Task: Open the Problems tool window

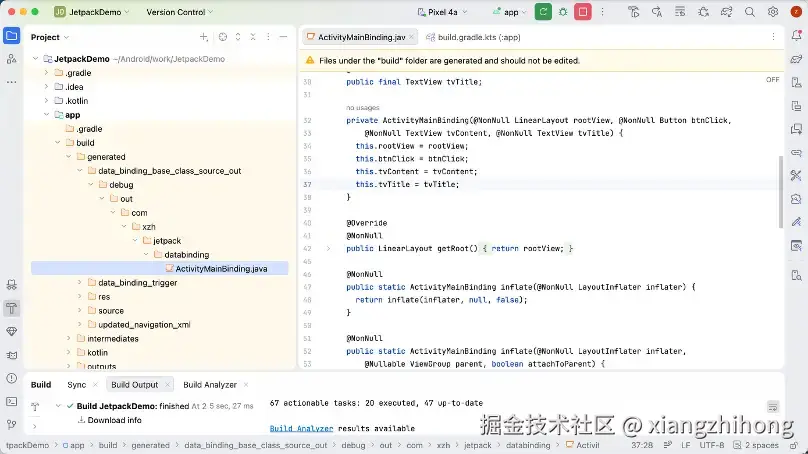Action: (x=11, y=378)
